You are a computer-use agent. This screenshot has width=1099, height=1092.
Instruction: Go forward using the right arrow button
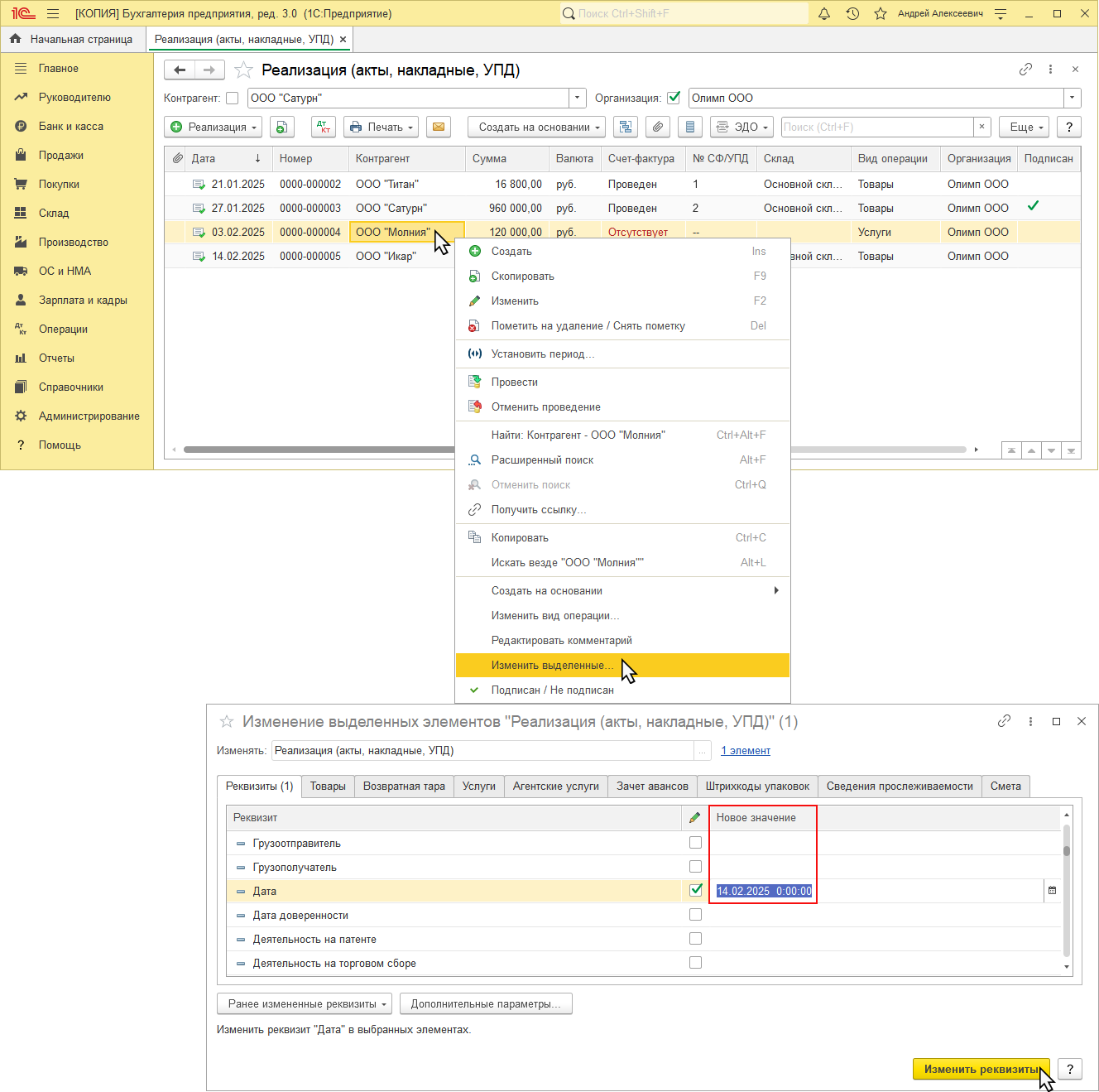(x=209, y=70)
